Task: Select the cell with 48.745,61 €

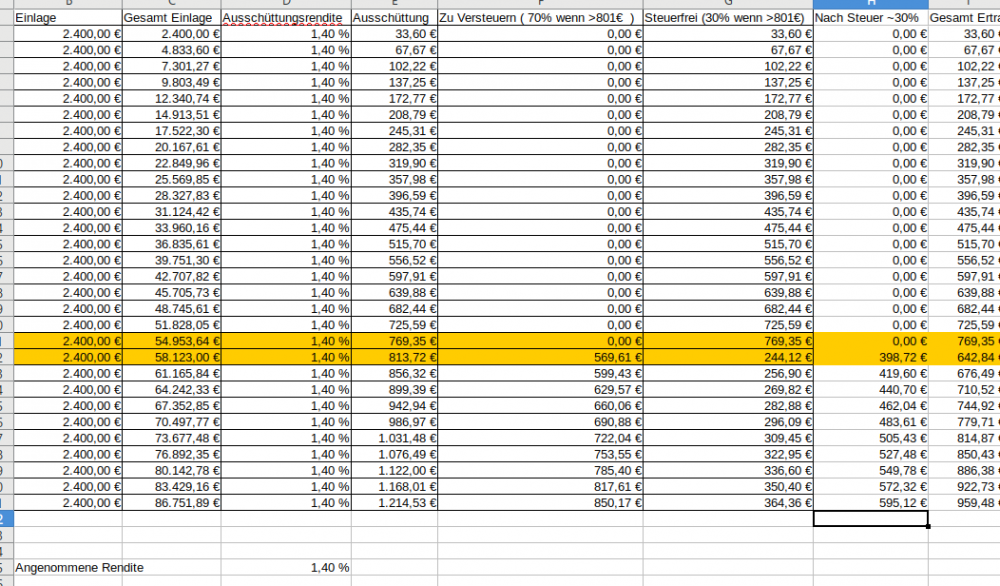Action: point(172,309)
